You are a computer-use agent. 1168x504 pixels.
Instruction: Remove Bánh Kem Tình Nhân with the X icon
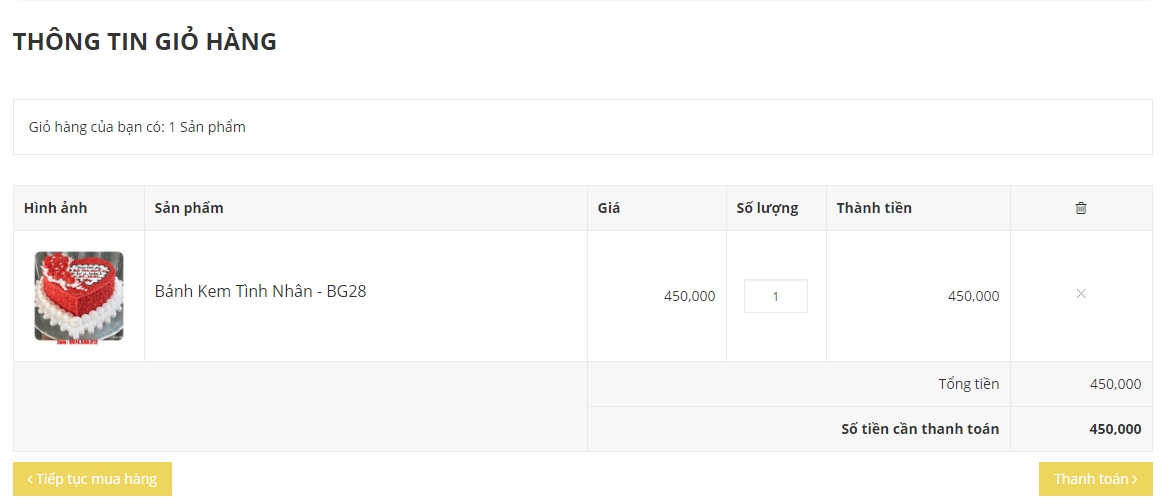point(1080,294)
